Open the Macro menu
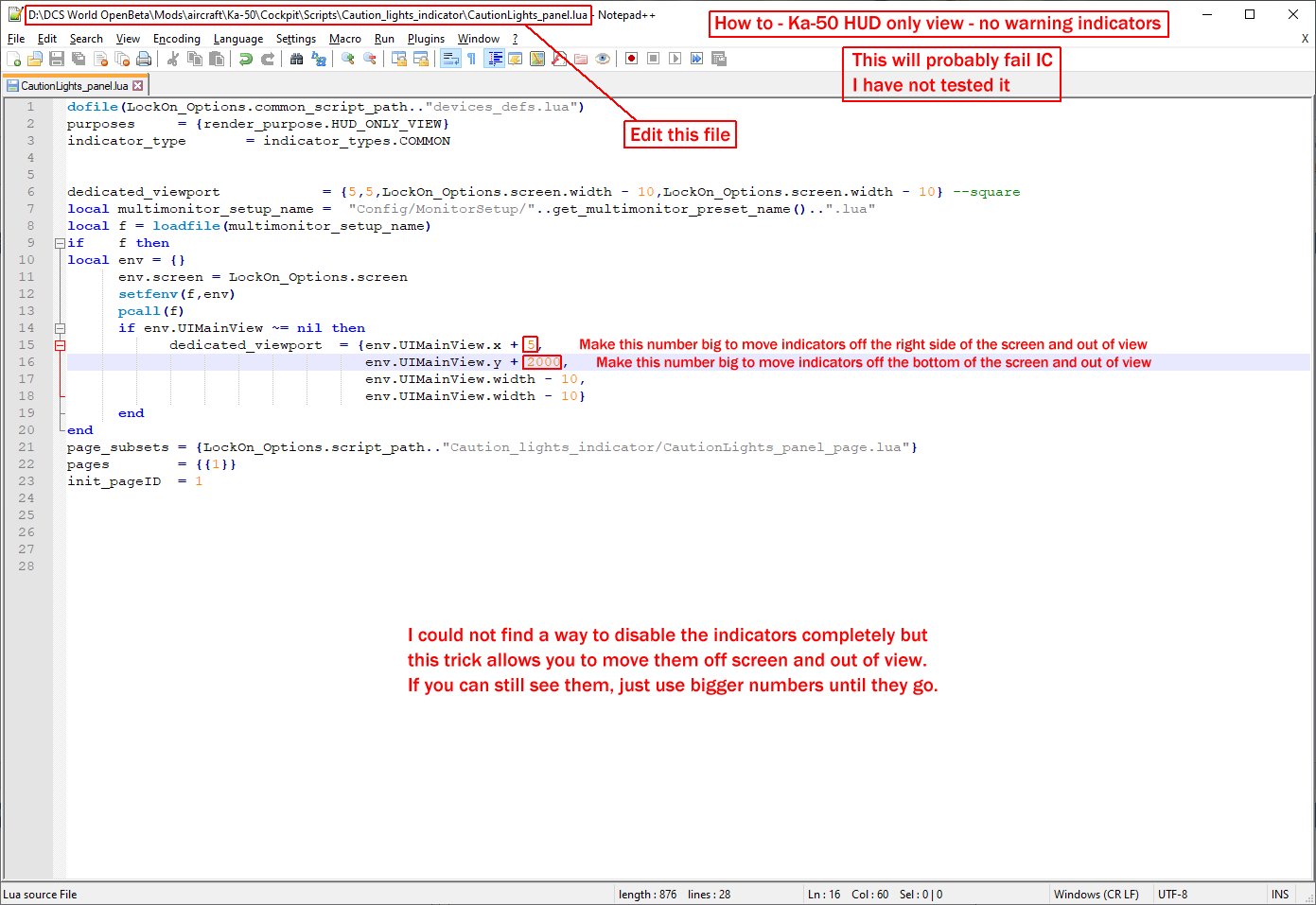 [345, 39]
